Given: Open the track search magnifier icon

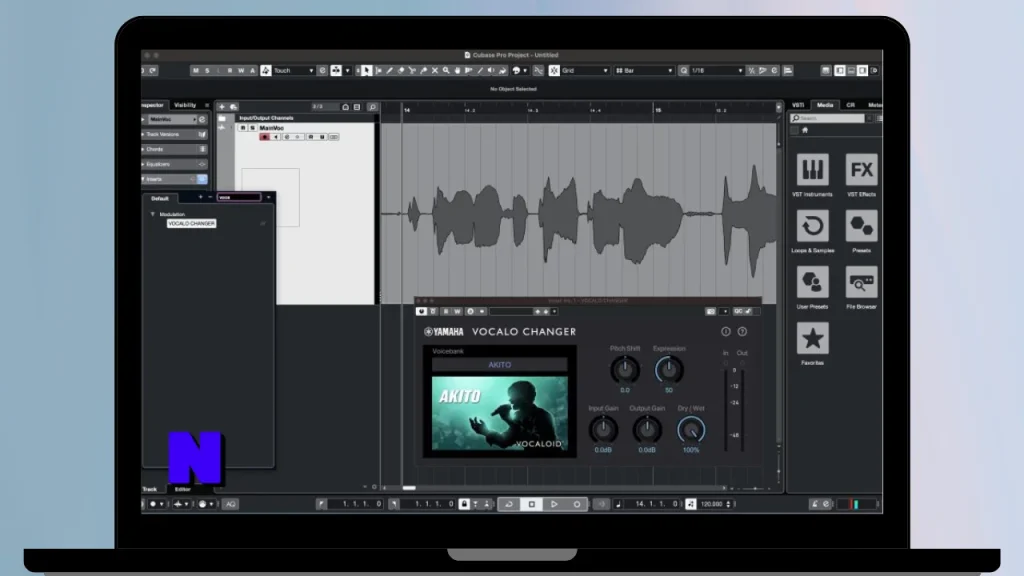Looking at the screenshot, I should tap(372, 106).
